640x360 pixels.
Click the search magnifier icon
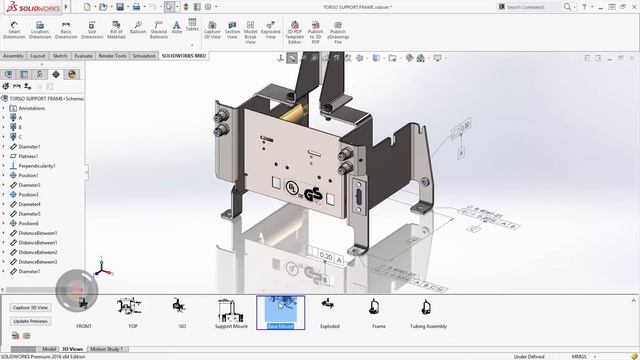click(x=567, y=7)
